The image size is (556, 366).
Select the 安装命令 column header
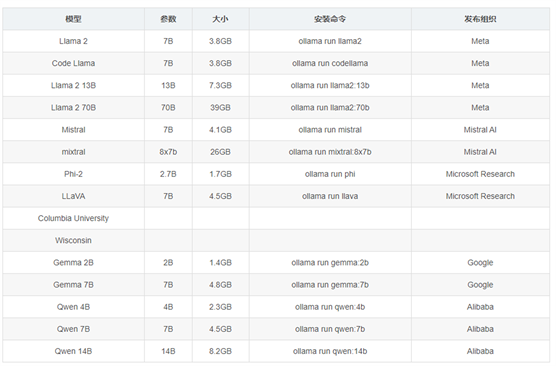click(x=330, y=19)
